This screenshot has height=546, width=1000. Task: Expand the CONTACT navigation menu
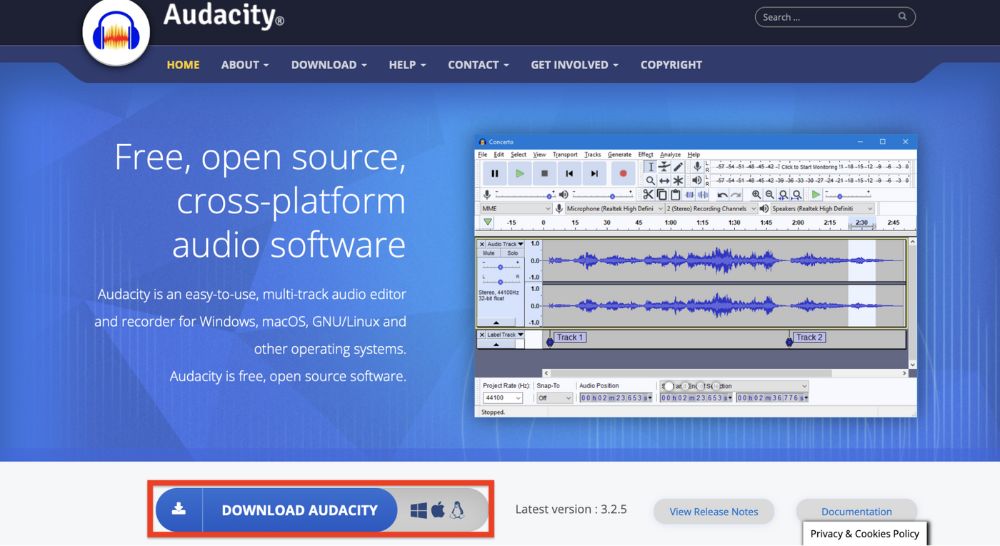(x=478, y=65)
